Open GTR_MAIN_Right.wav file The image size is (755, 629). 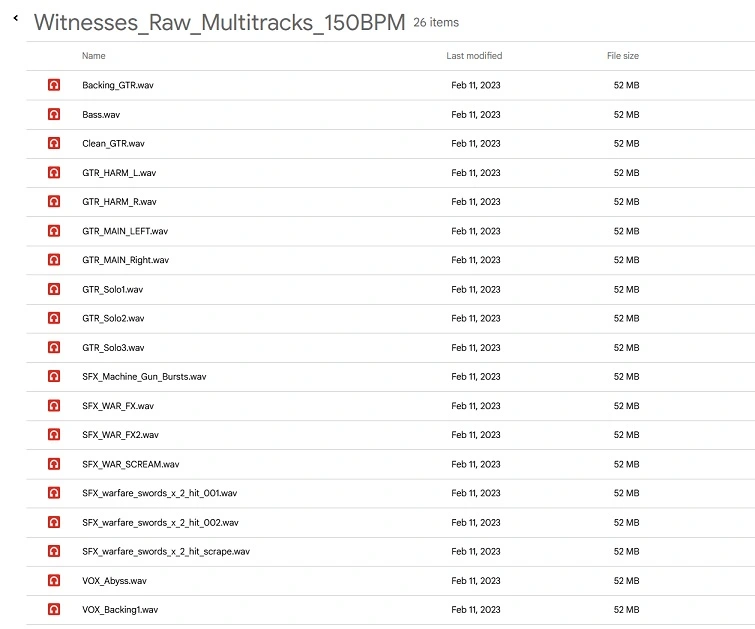tap(125, 260)
